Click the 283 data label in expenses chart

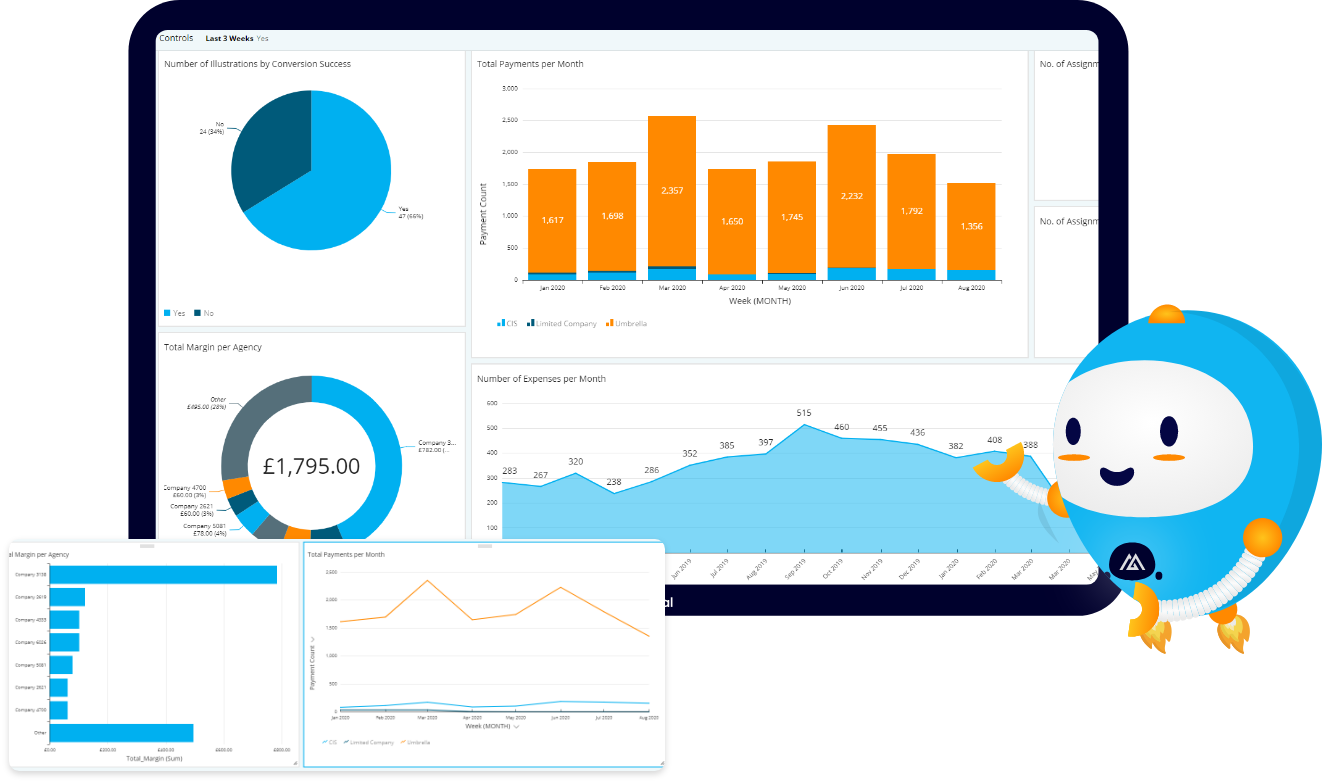coord(510,470)
